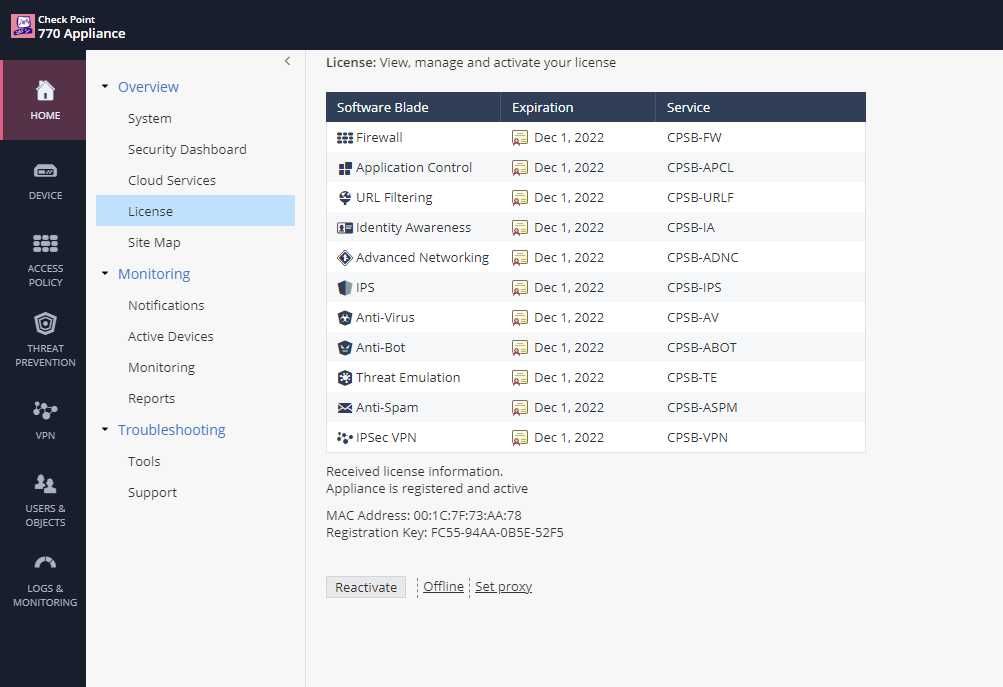Click the CPSB-ADNC service cell
This screenshot has height=687, width=1003.
[702, 258]
